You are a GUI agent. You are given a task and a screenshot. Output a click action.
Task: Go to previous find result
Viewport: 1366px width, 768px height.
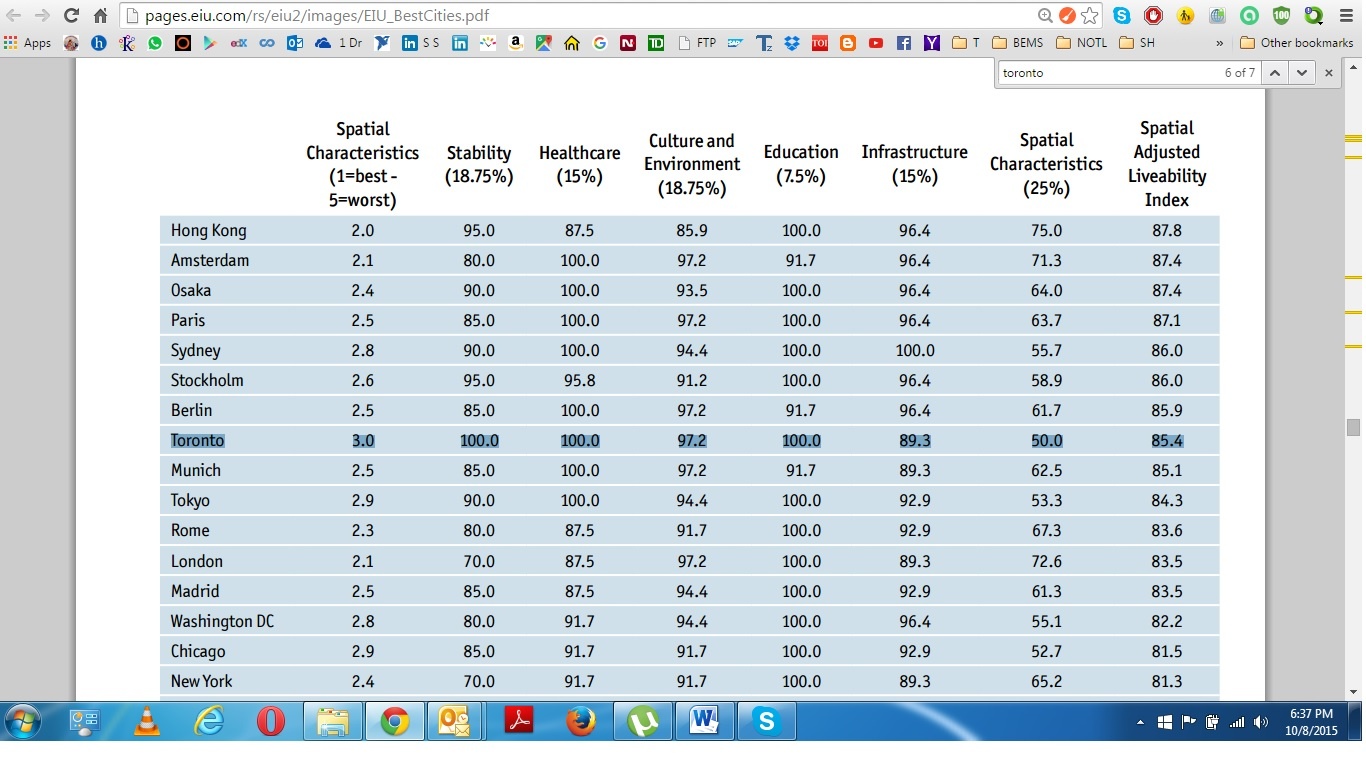(x=1274, y=73)
